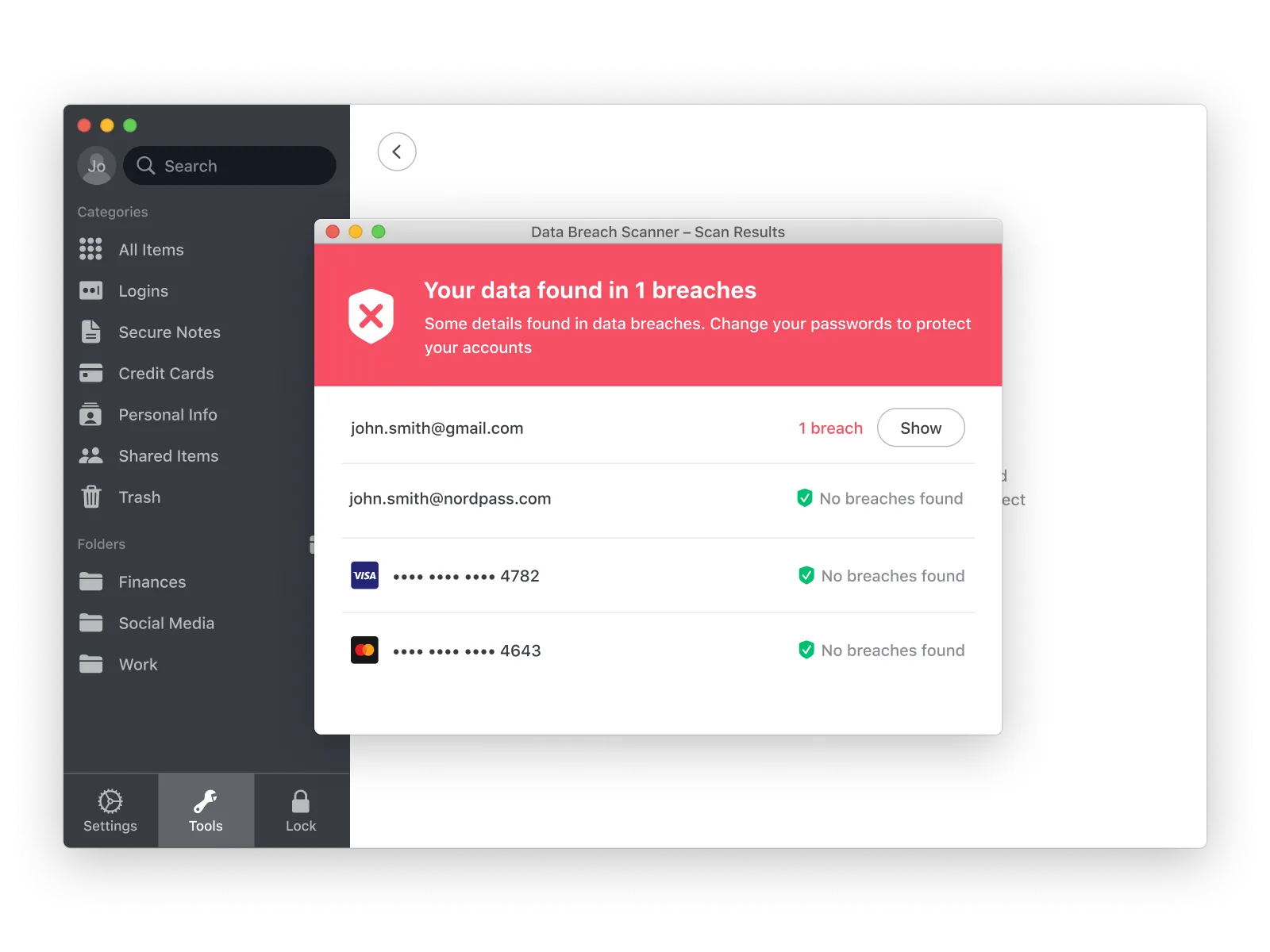The height and width of the screenshot is (952, 1270).
Task: Open the Logins category icon
Action: click(90, 290)
